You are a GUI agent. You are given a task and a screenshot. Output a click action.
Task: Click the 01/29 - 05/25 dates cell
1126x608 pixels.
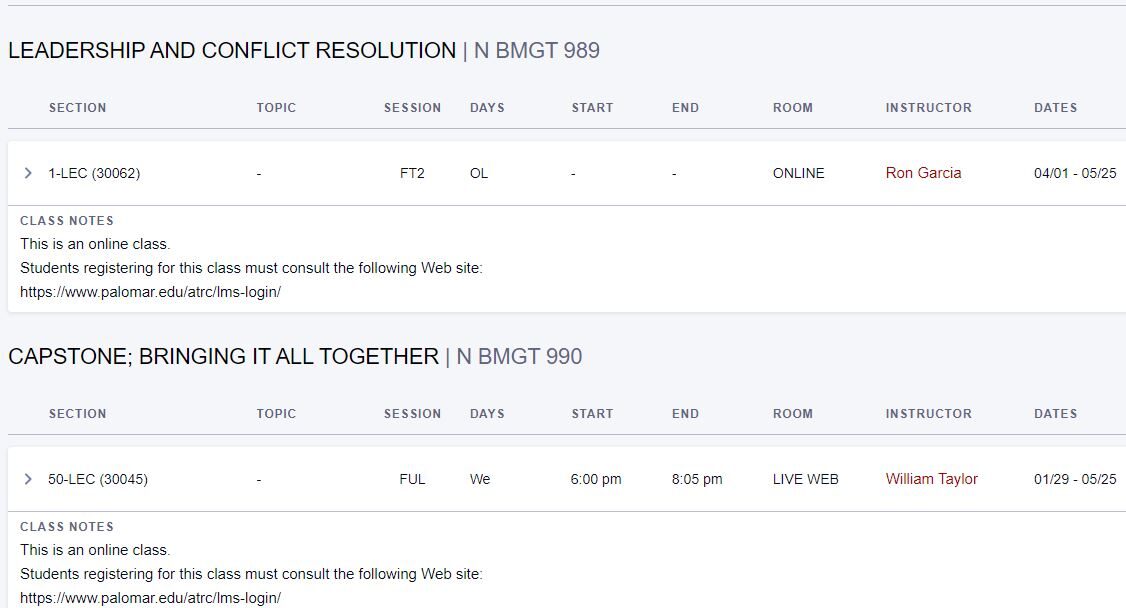click(x=1075, y=479)
